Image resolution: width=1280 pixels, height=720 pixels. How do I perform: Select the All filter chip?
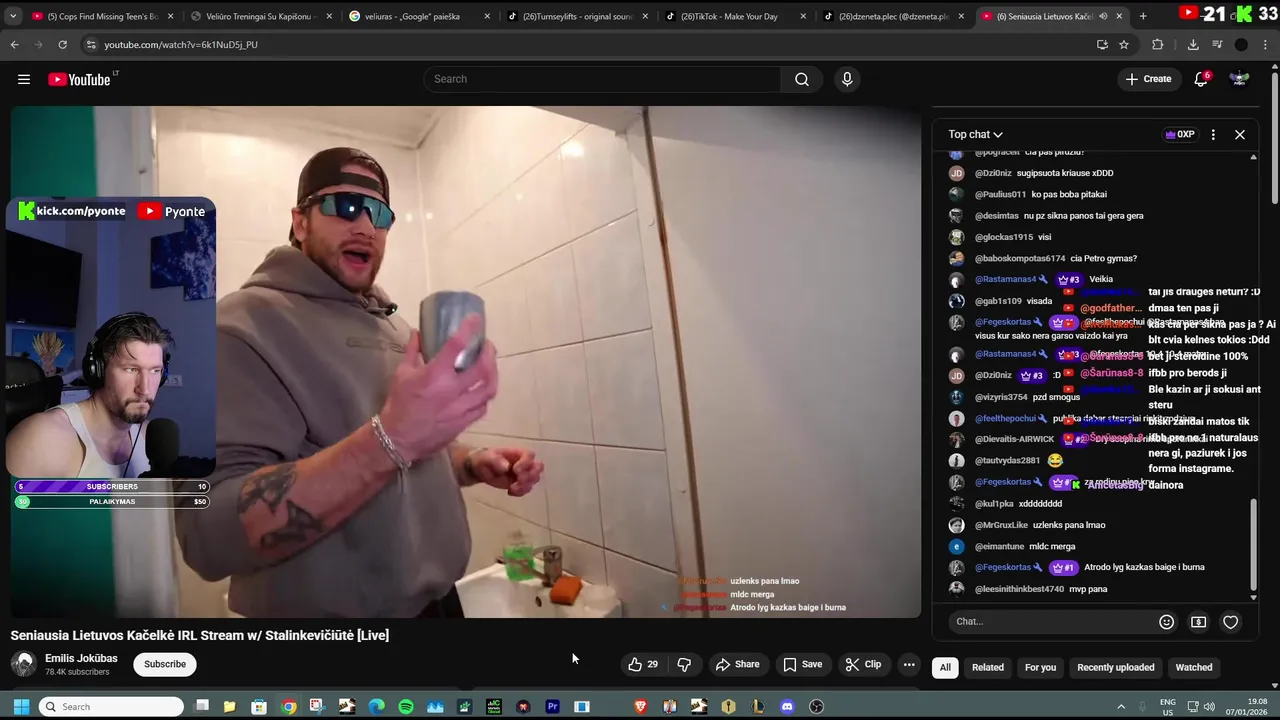coord(945,667)
